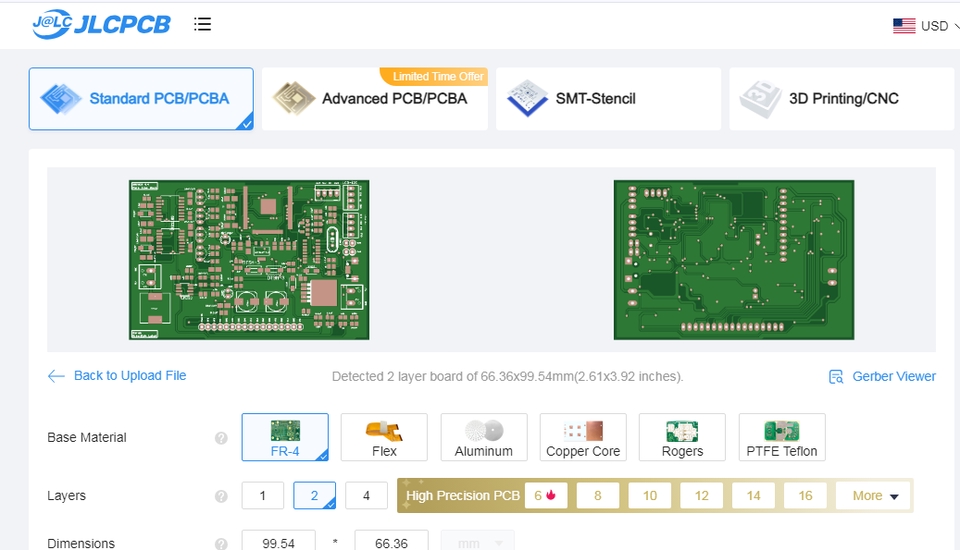Click the Advanced PCB/PCBA gold board icon

click(x=294, y=99)
